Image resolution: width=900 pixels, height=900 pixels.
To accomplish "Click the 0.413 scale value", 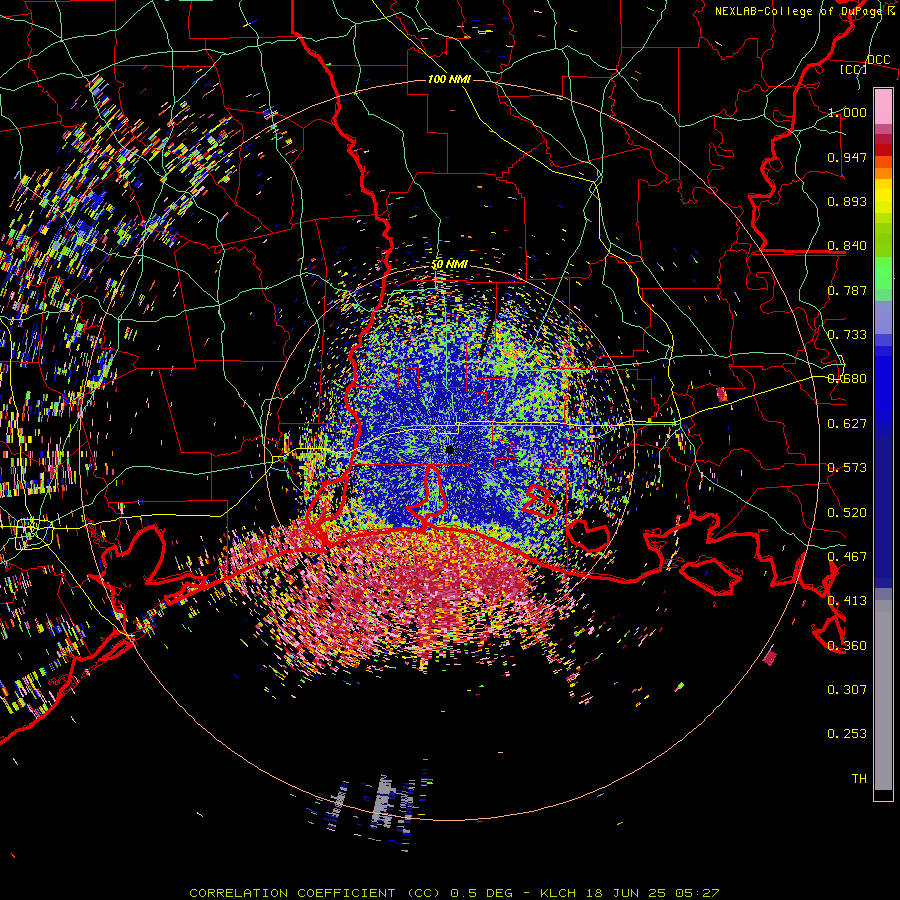I will 847,601.
